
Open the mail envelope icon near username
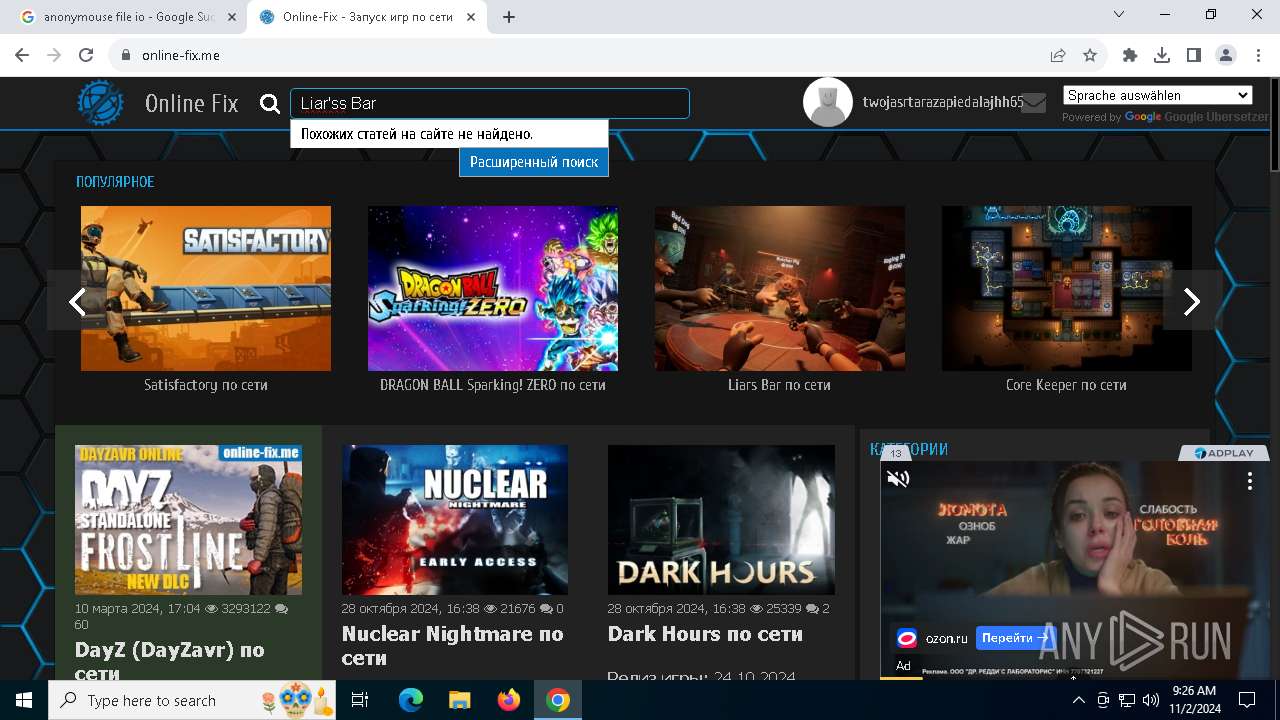pyautogui.click(x=1034, y=103)
